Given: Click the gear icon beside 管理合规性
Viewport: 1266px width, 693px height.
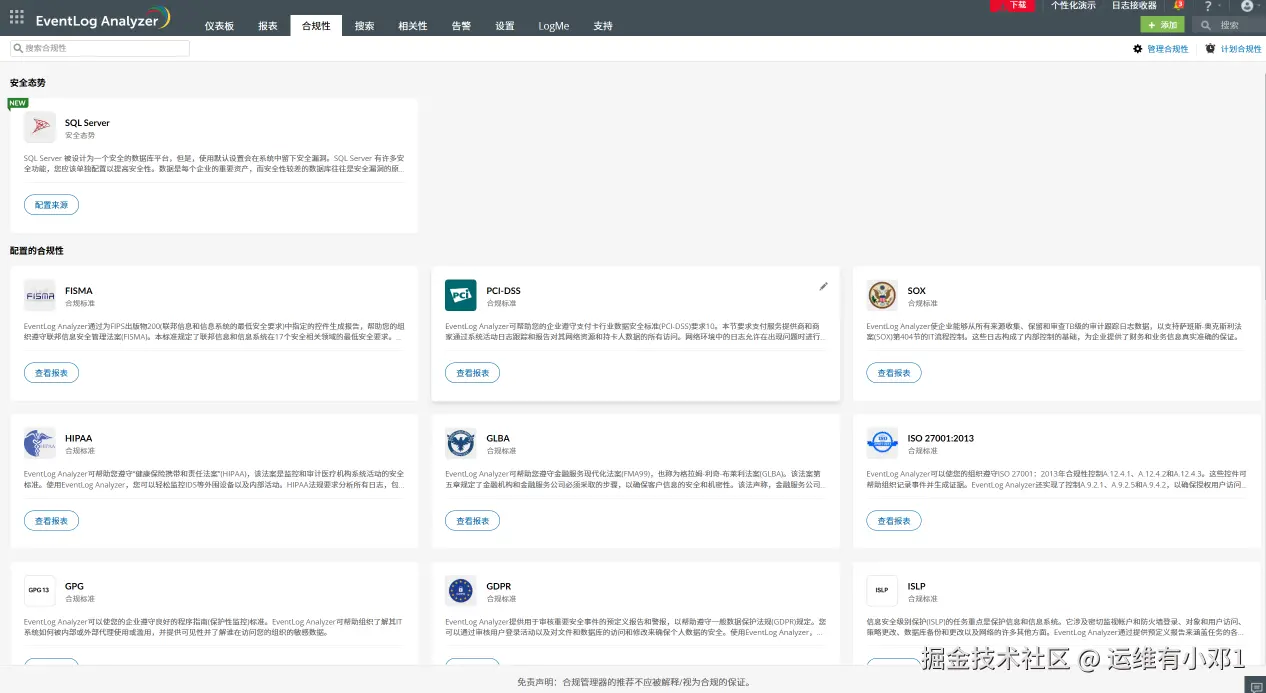Looking at the screenshot, I should pyautogui.click(x=1137, y=48).
